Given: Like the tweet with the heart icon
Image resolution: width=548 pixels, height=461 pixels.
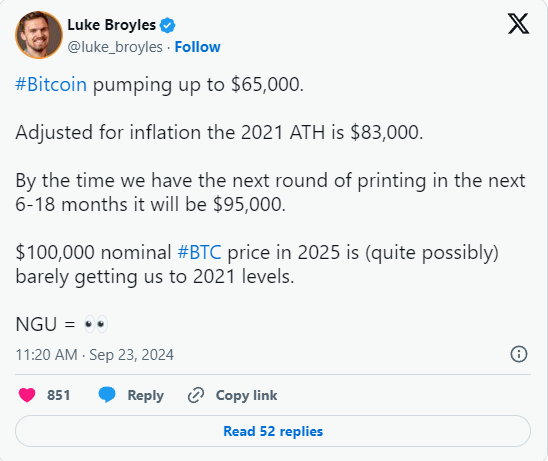Looking at the screenshot, I should [27, 395].
